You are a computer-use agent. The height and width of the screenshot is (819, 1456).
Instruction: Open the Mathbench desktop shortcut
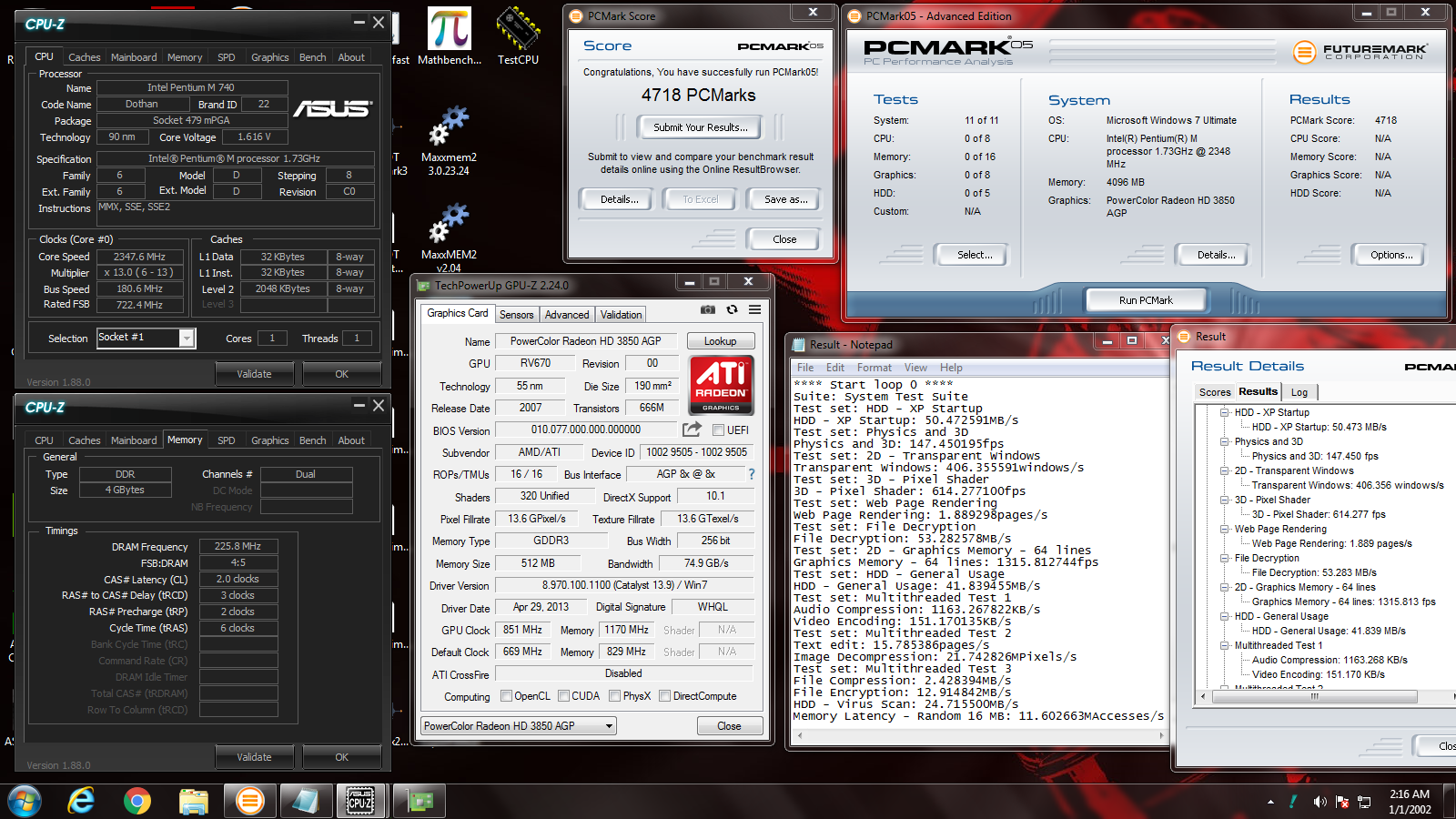(x=450, y=36)
